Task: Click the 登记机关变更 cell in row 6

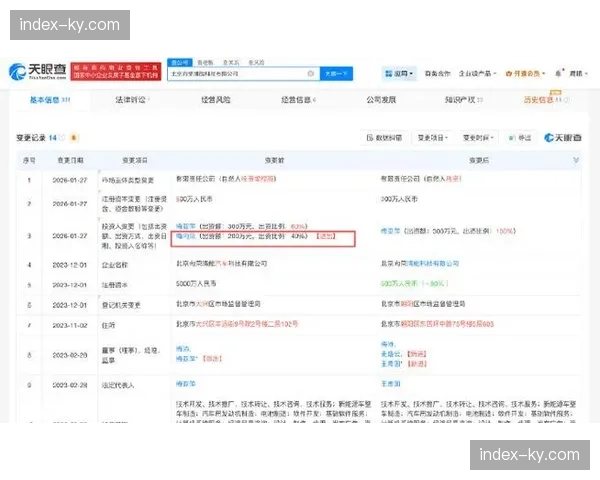Action: [x=121, y=305]
